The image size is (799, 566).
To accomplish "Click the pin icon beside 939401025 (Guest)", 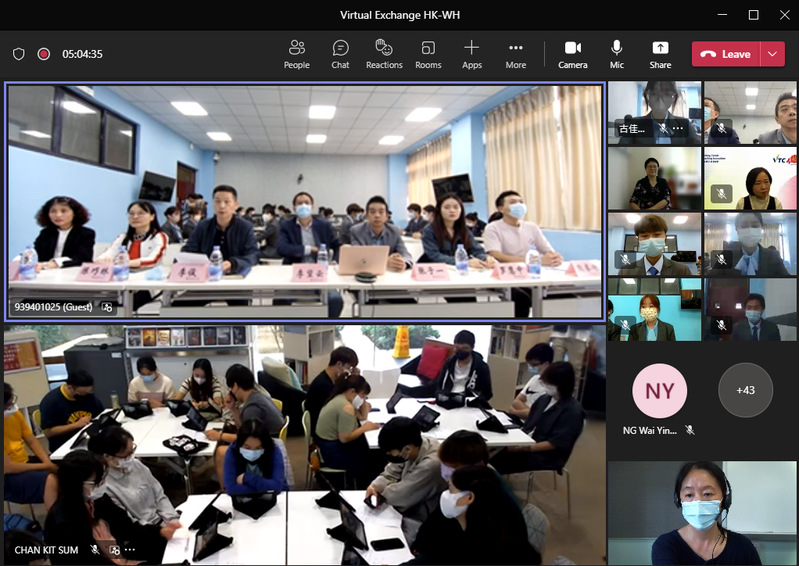I will tap(107, 308).
